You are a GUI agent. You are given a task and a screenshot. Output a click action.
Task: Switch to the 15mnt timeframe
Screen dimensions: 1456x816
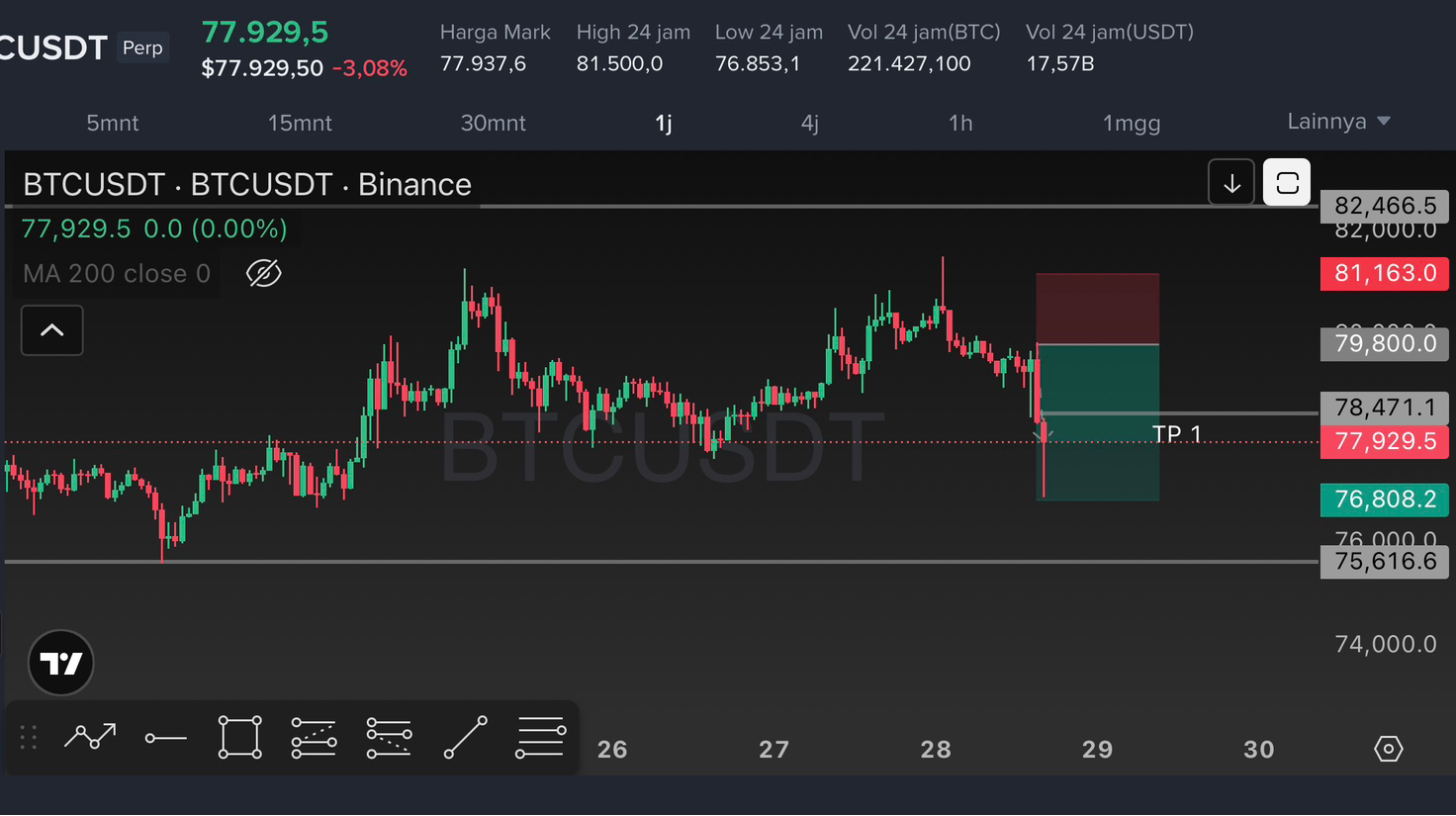point(300,123)
